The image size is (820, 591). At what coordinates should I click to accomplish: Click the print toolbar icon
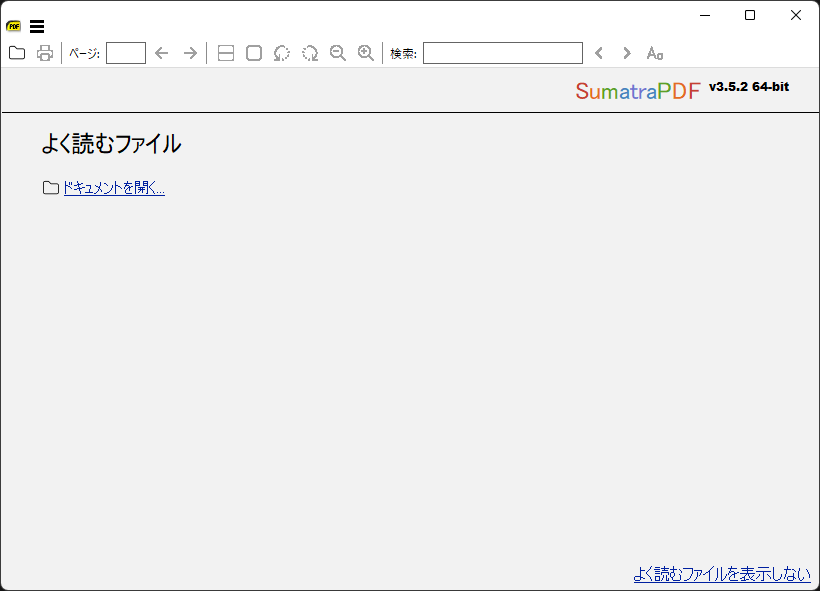point(45,53)
